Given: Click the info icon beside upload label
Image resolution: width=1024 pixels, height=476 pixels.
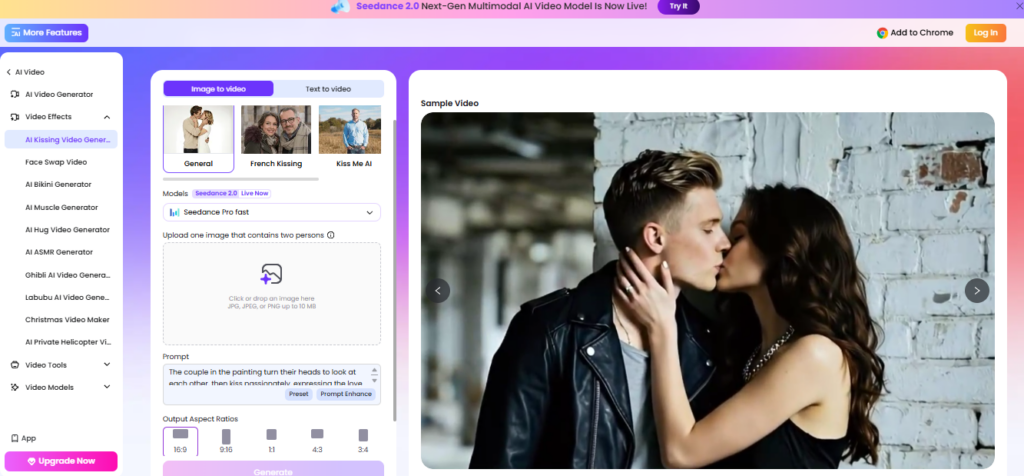Looking at the screenshot, I should tap(330, 235).
